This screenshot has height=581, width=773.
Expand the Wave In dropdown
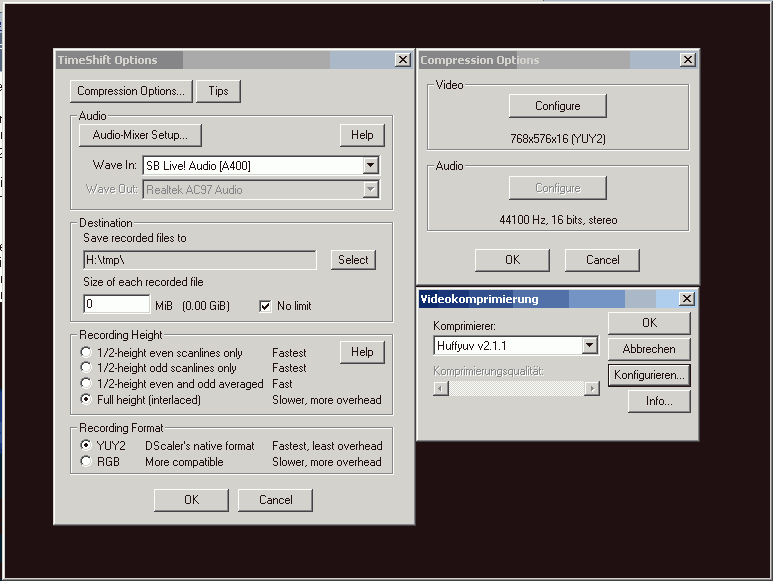(370, 165)
